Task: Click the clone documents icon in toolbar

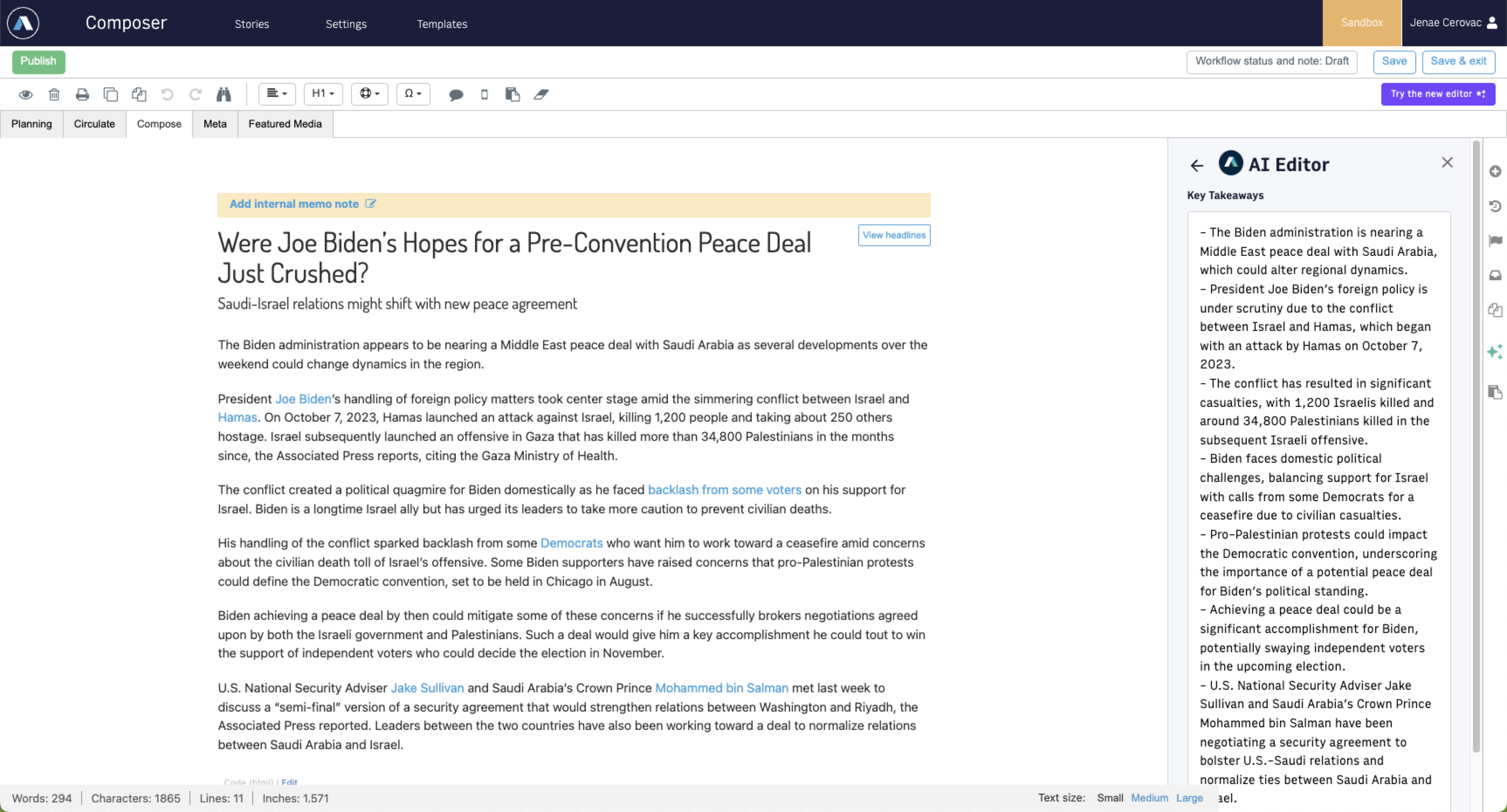Action: tap(139, 94)
